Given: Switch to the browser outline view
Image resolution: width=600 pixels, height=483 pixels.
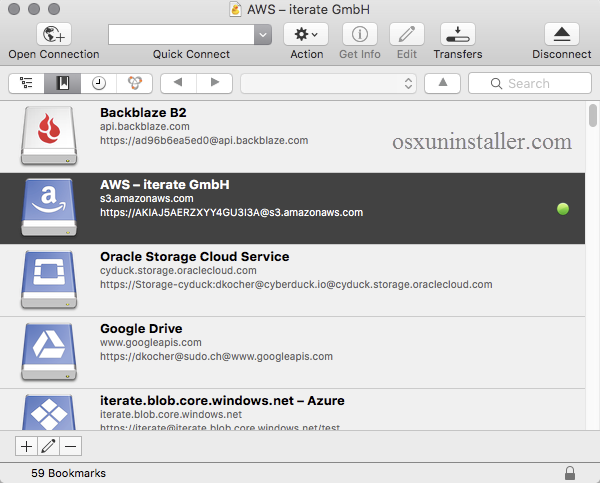Looking at the screenshot, I should coord(26,83).
